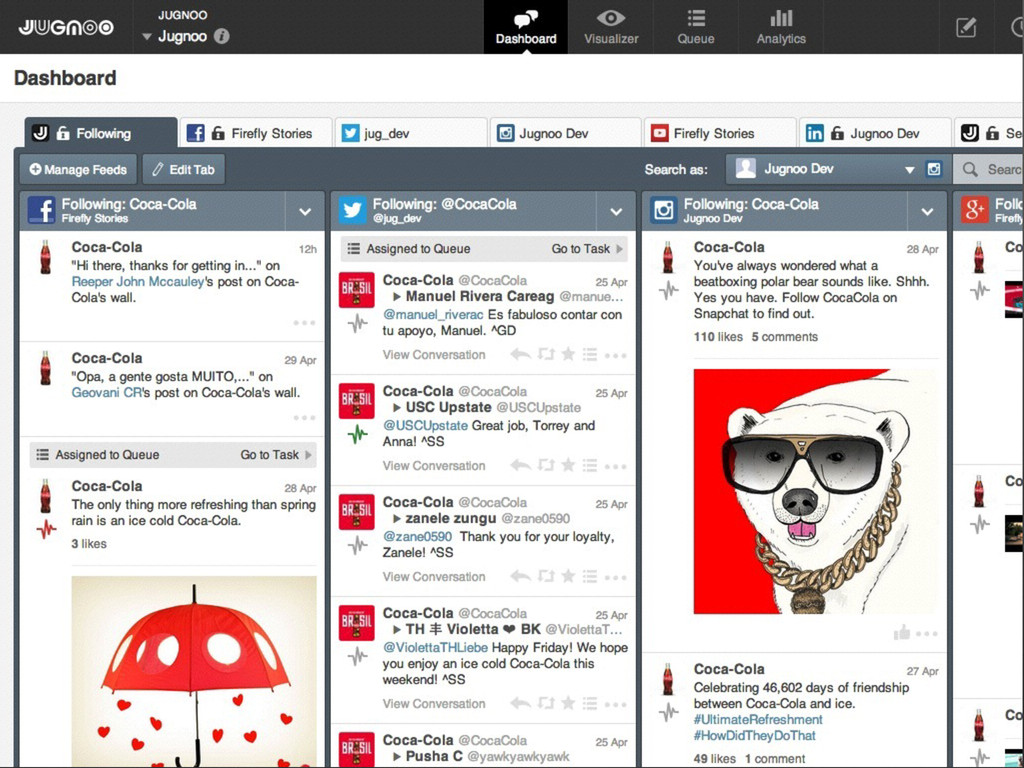Viewport: 1024px width, 768px height.
Task: Select the Instagram Jugnoo Dev tab
Action: (566, 133)
